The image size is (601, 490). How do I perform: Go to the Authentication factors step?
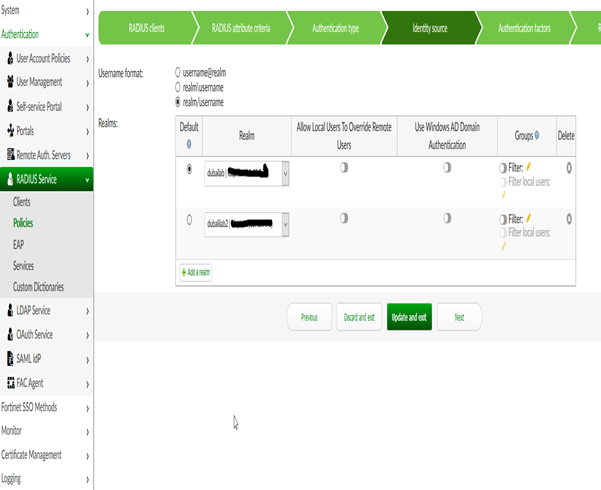[524, 28]
